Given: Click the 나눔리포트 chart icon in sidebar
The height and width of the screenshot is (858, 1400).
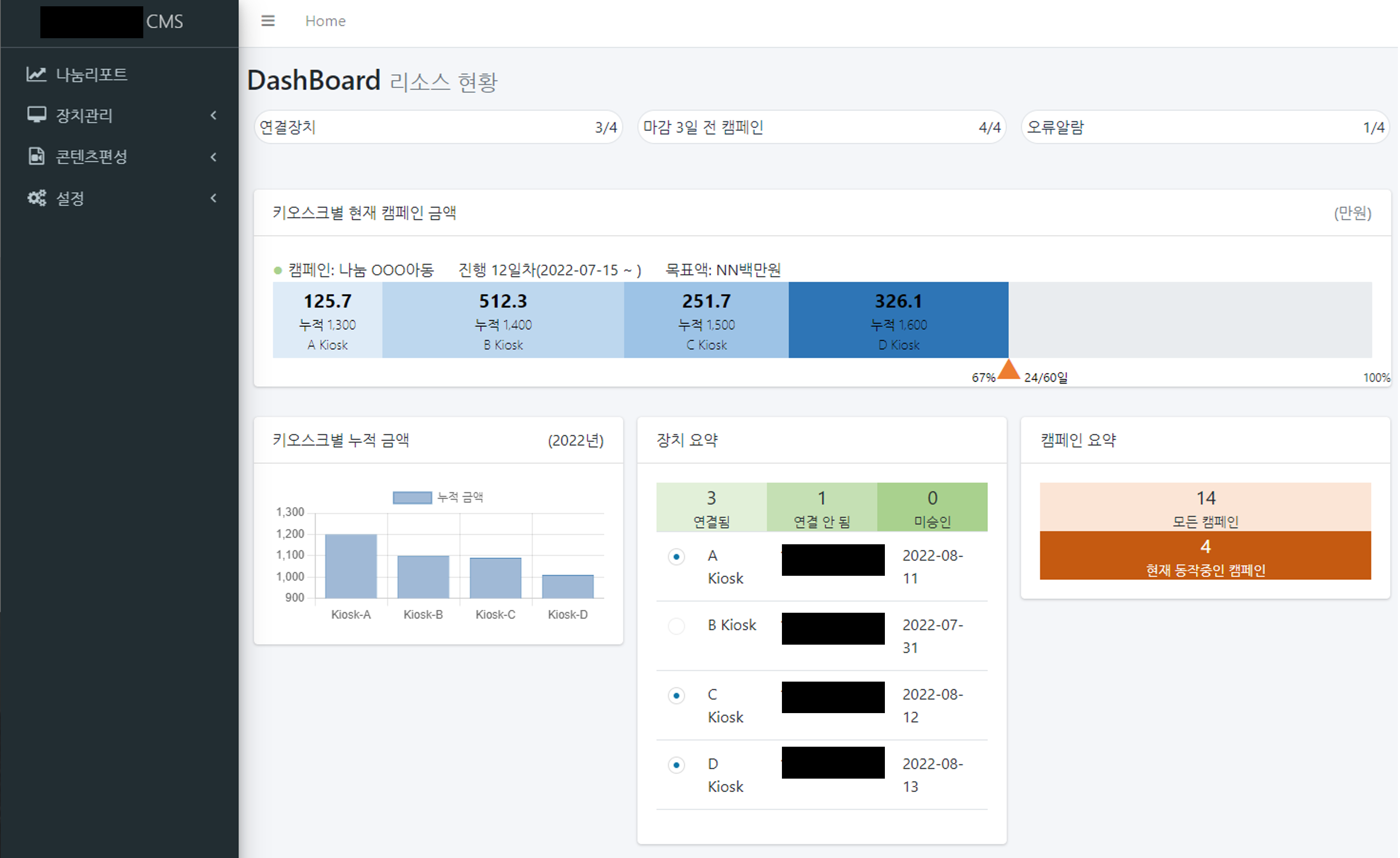Looking at the screenshot, I should [x=37, y=74].
